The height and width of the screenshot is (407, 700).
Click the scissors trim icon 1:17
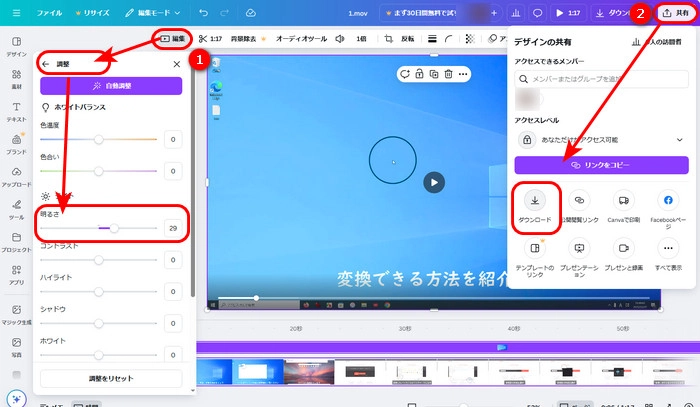click(210, 39)
